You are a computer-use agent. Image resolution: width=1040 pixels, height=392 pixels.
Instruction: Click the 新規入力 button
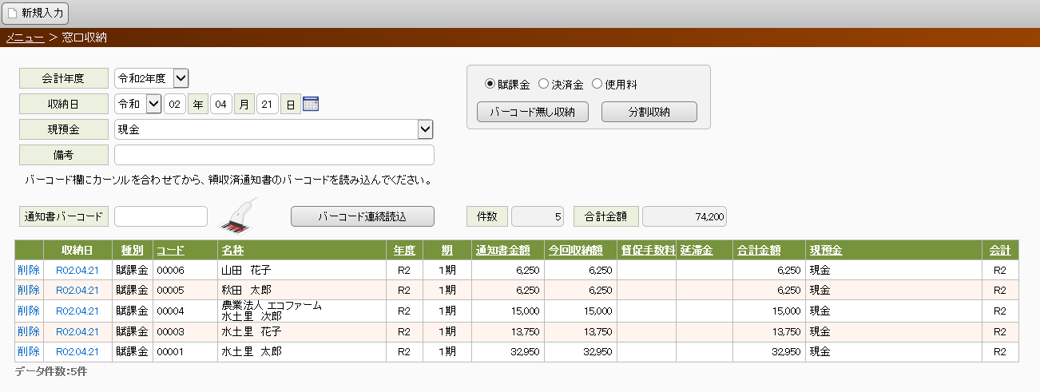click(36, 13)
